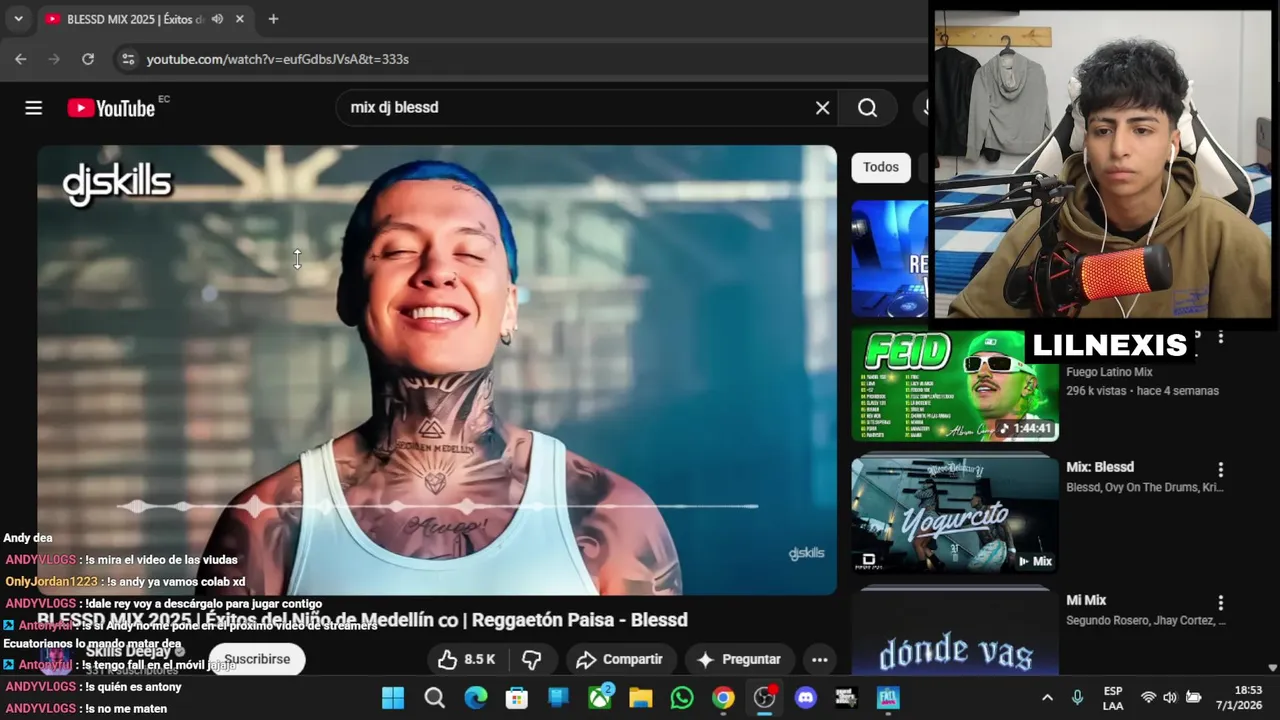Click the Mi Mix title

(x=1086, y=600)
